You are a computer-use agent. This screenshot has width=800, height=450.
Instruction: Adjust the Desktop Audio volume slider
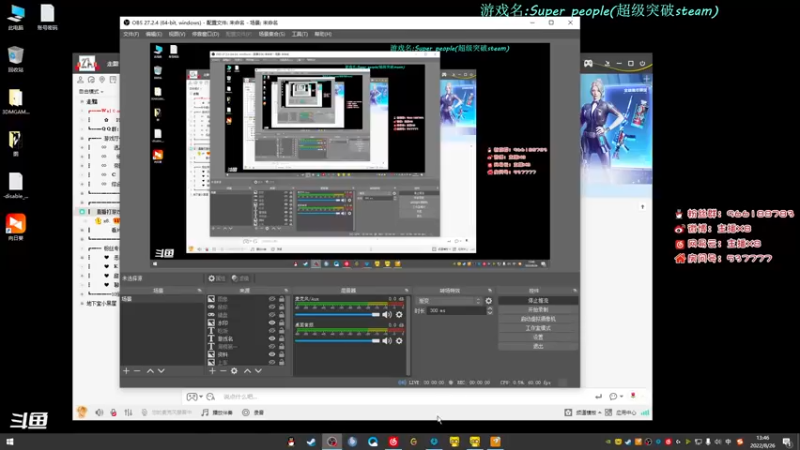pos(338,341)
